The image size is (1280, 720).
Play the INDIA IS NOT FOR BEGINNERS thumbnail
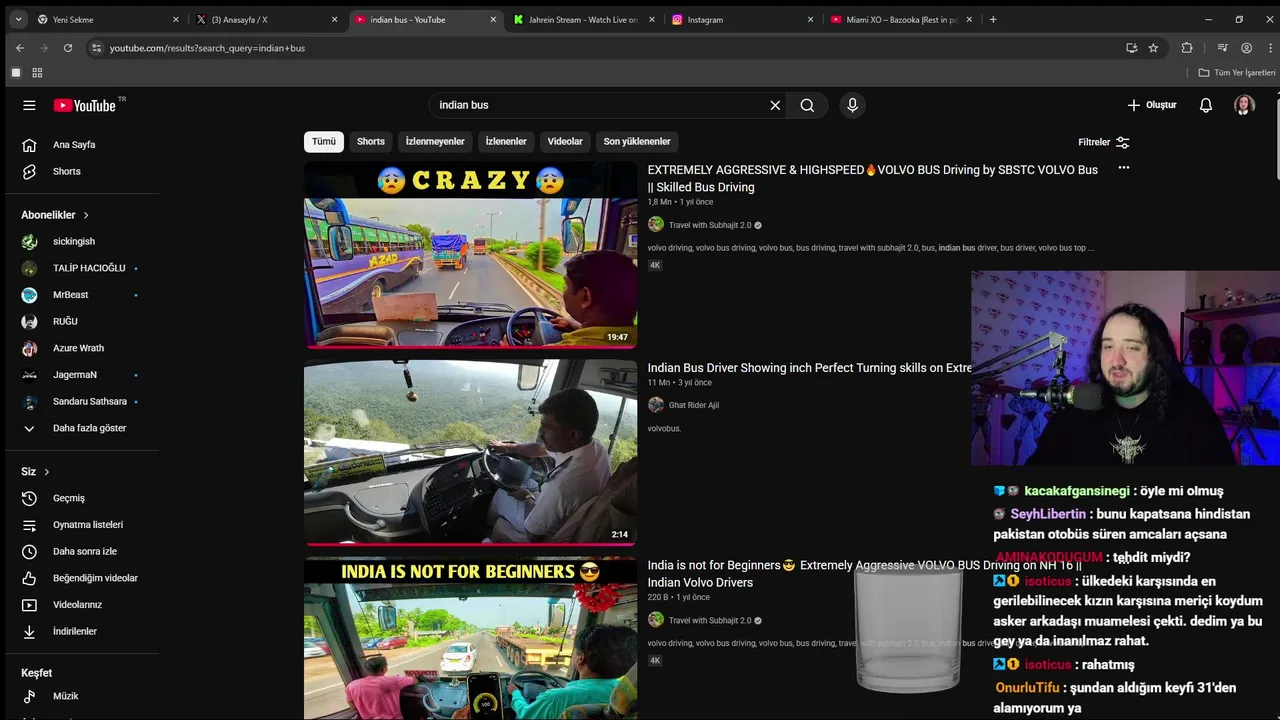click(x=470, y=638)
